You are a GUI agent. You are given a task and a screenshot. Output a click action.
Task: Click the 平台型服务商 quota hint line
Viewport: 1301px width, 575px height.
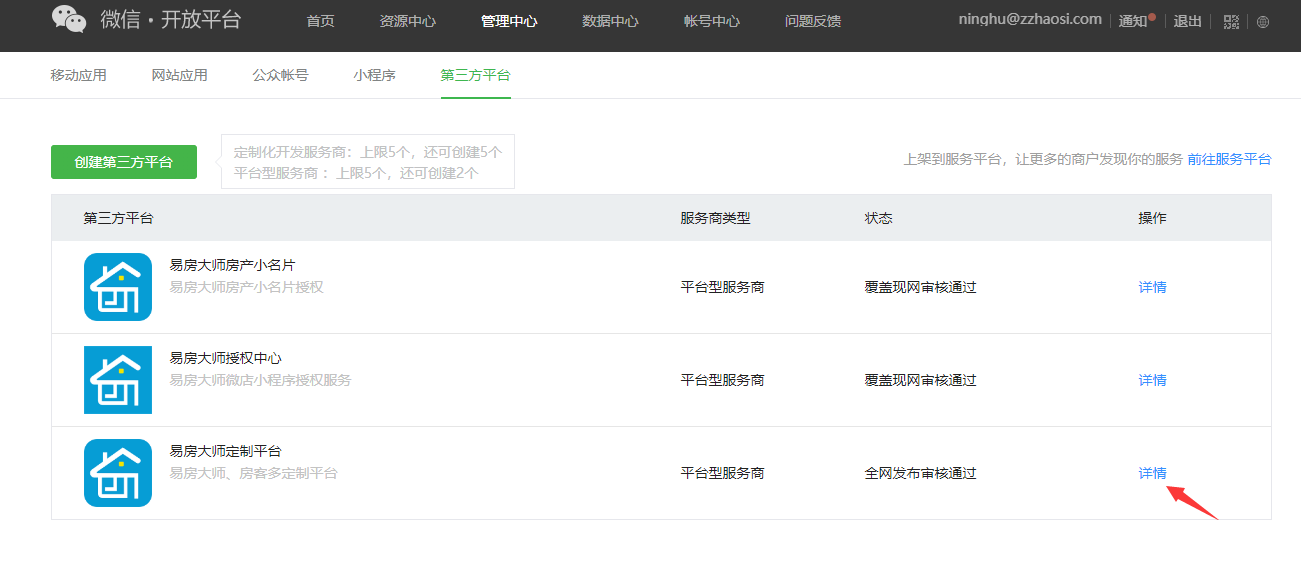tap(357, 172)
